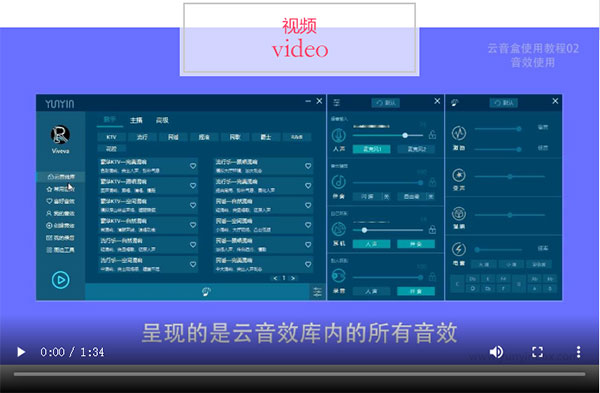Play the video with the player's play button
The image size is (600, 393).
pyautogui.click(x=21, y=352)
